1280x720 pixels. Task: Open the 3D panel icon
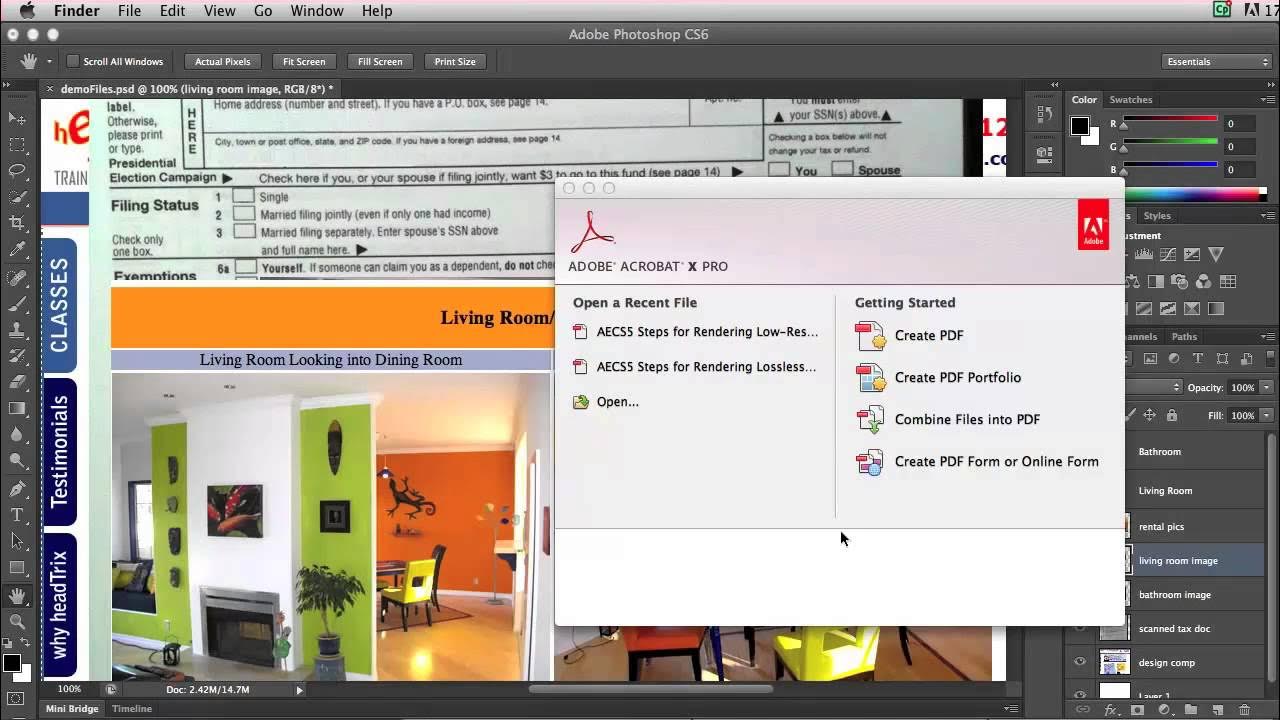coord(1044,153)
